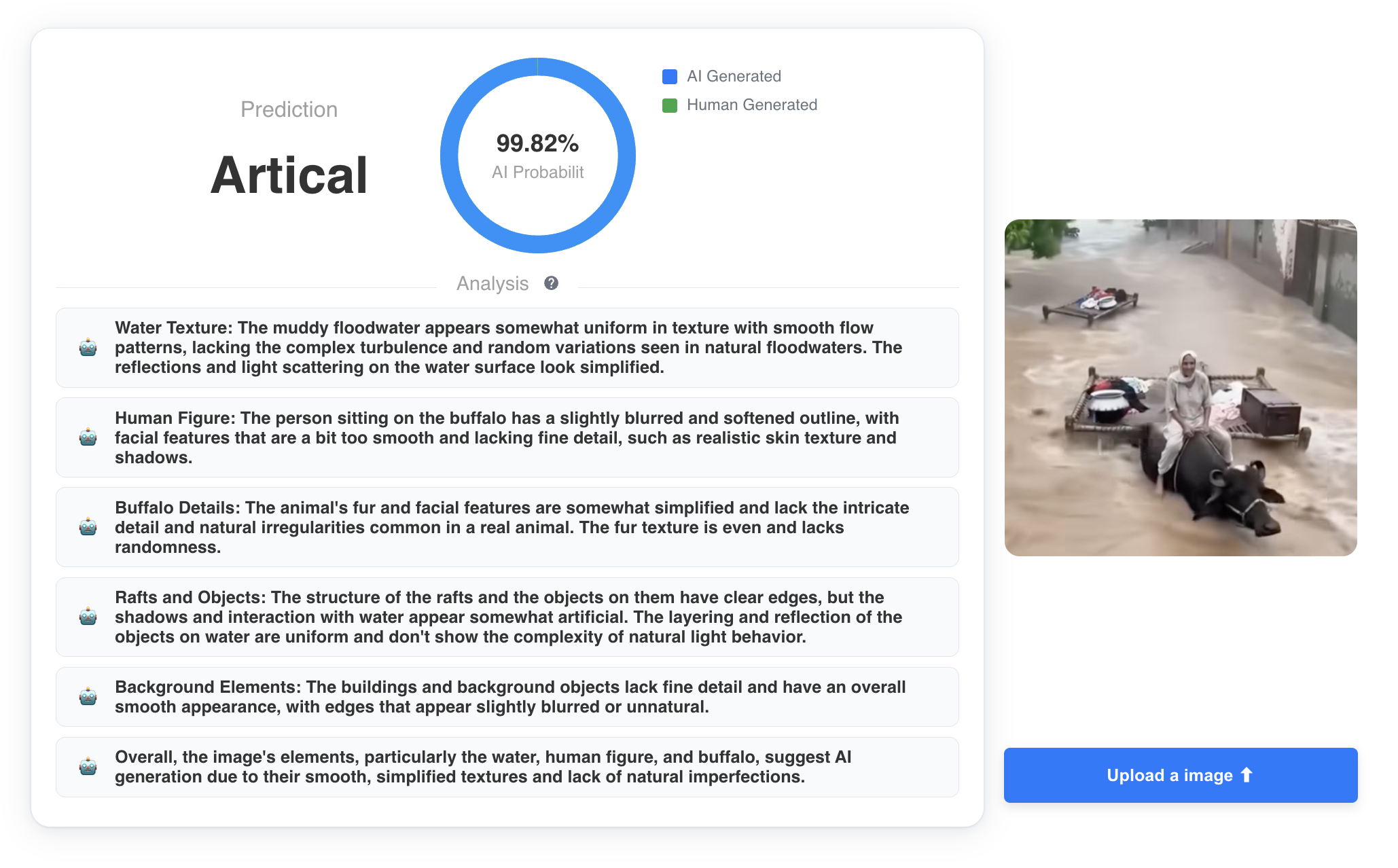The image size is (1398, 868).
Task: Click the blue donut chart ring
Action: tap(450, 156)
